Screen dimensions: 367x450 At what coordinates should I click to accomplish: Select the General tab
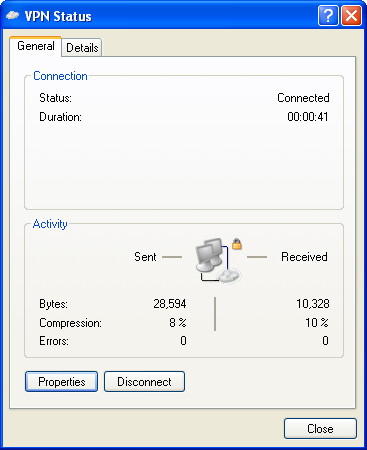click(36, 46)
